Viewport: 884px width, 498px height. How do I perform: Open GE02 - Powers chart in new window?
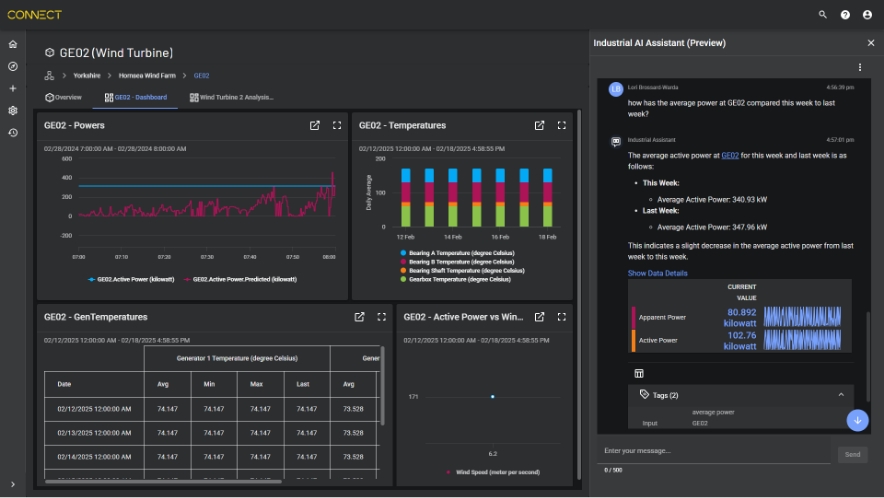pos(315,125)
